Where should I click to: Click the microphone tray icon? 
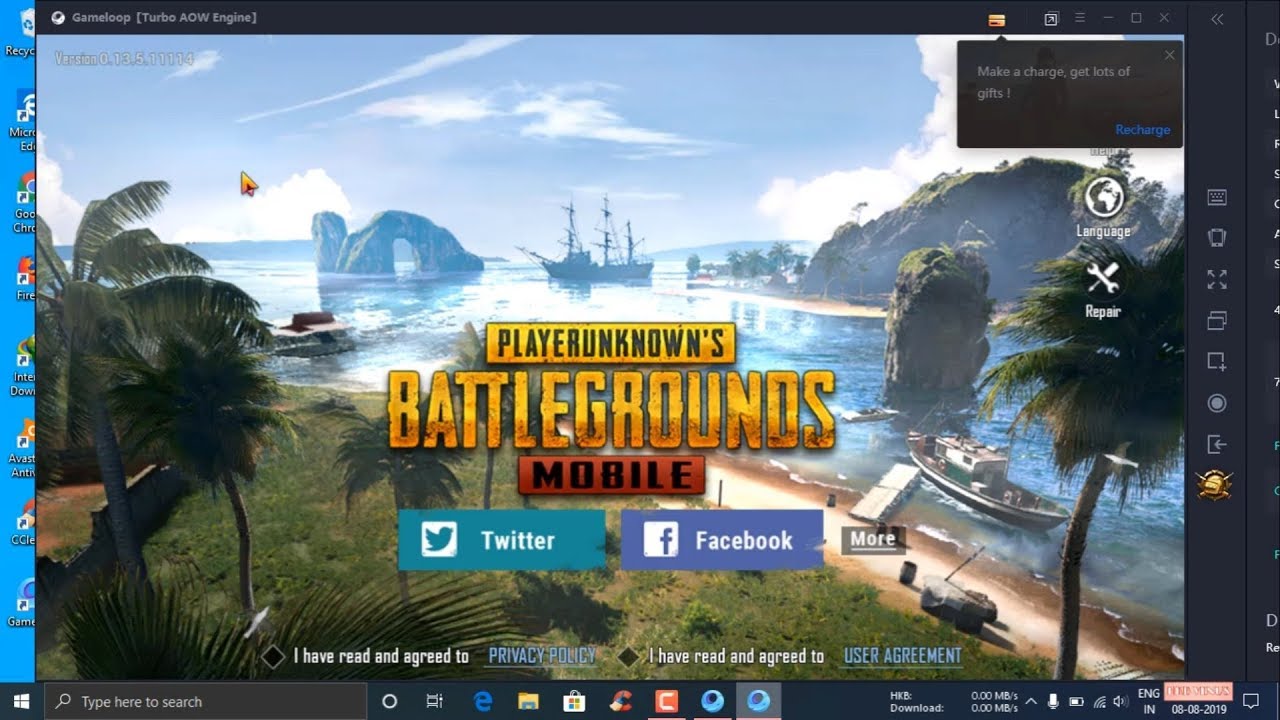1053,701
